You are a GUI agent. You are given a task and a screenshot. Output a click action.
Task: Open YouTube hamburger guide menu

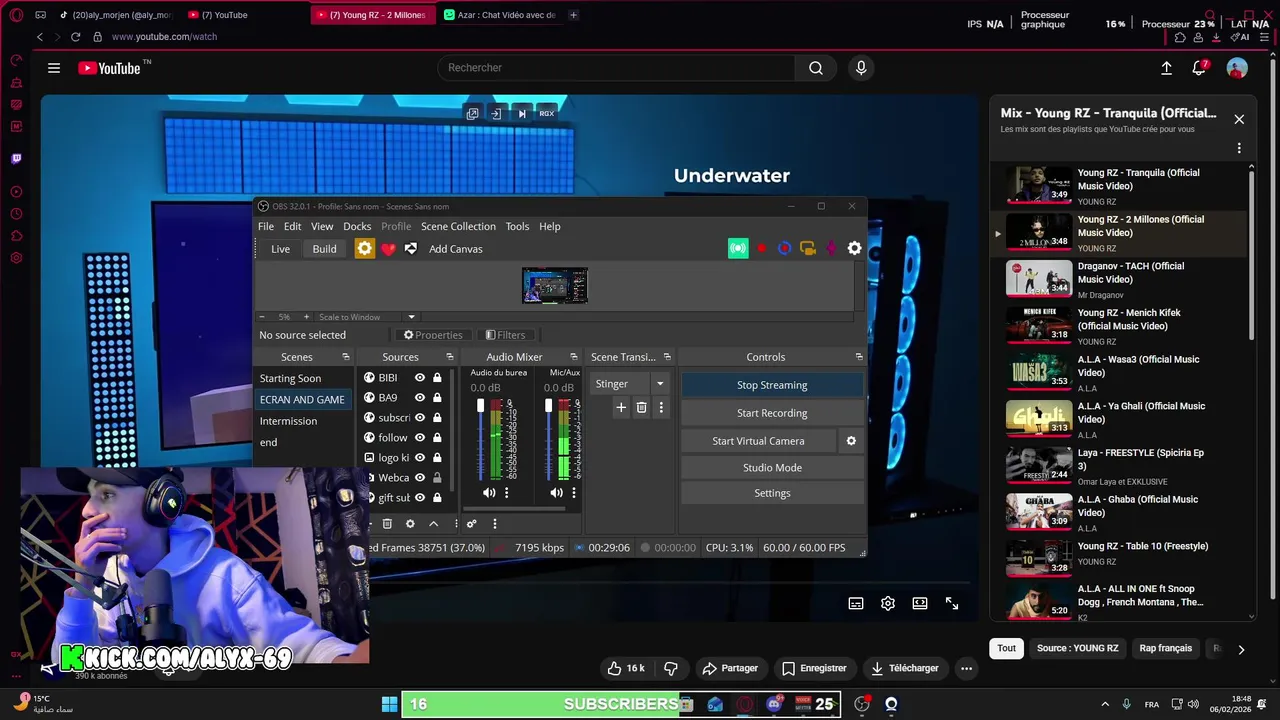click(x=54, y=68)
